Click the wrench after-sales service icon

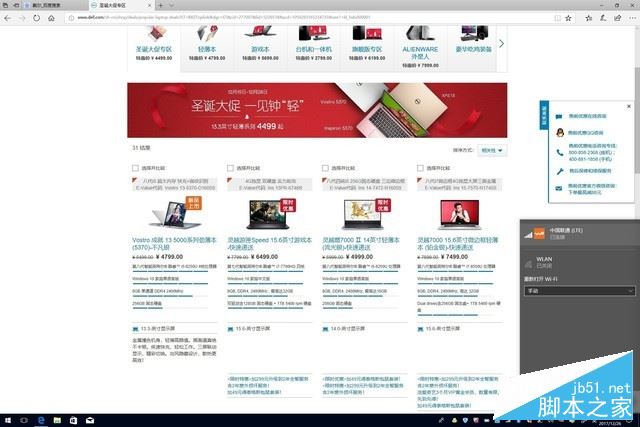pyautogui.click(x=560, y=171)
